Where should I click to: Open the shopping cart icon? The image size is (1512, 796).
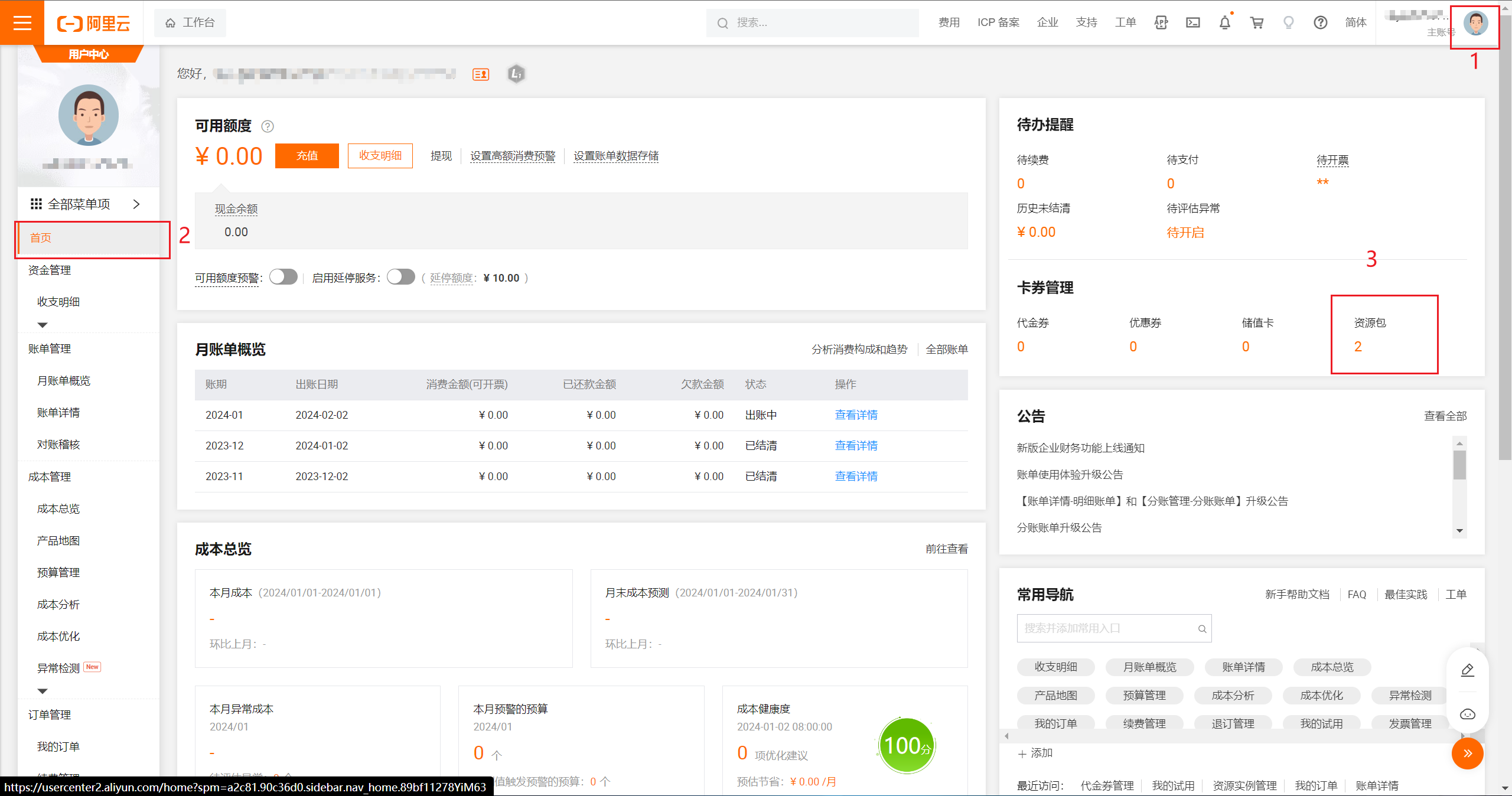point(1256,22)
